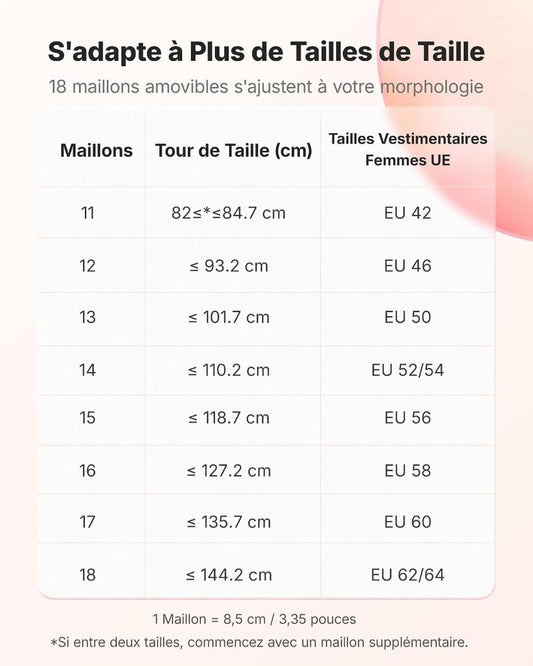
Task: Click the ≤ 118.7 cm measurement
Action: pos(228,418)
